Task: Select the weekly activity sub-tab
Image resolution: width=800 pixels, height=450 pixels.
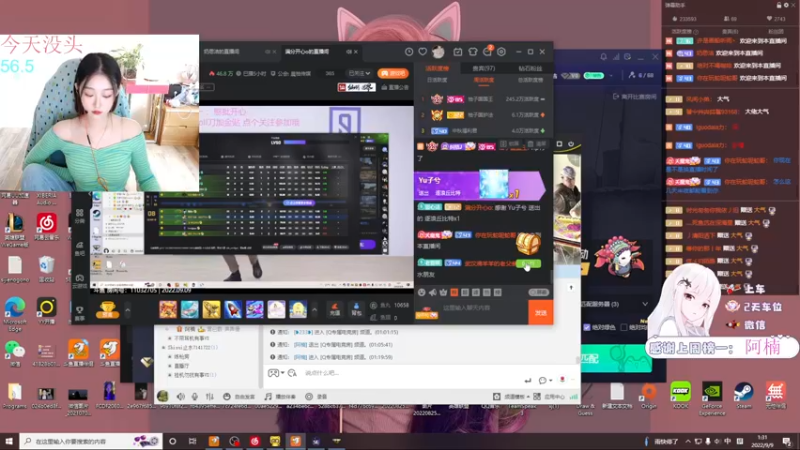Action: [484, 80]
